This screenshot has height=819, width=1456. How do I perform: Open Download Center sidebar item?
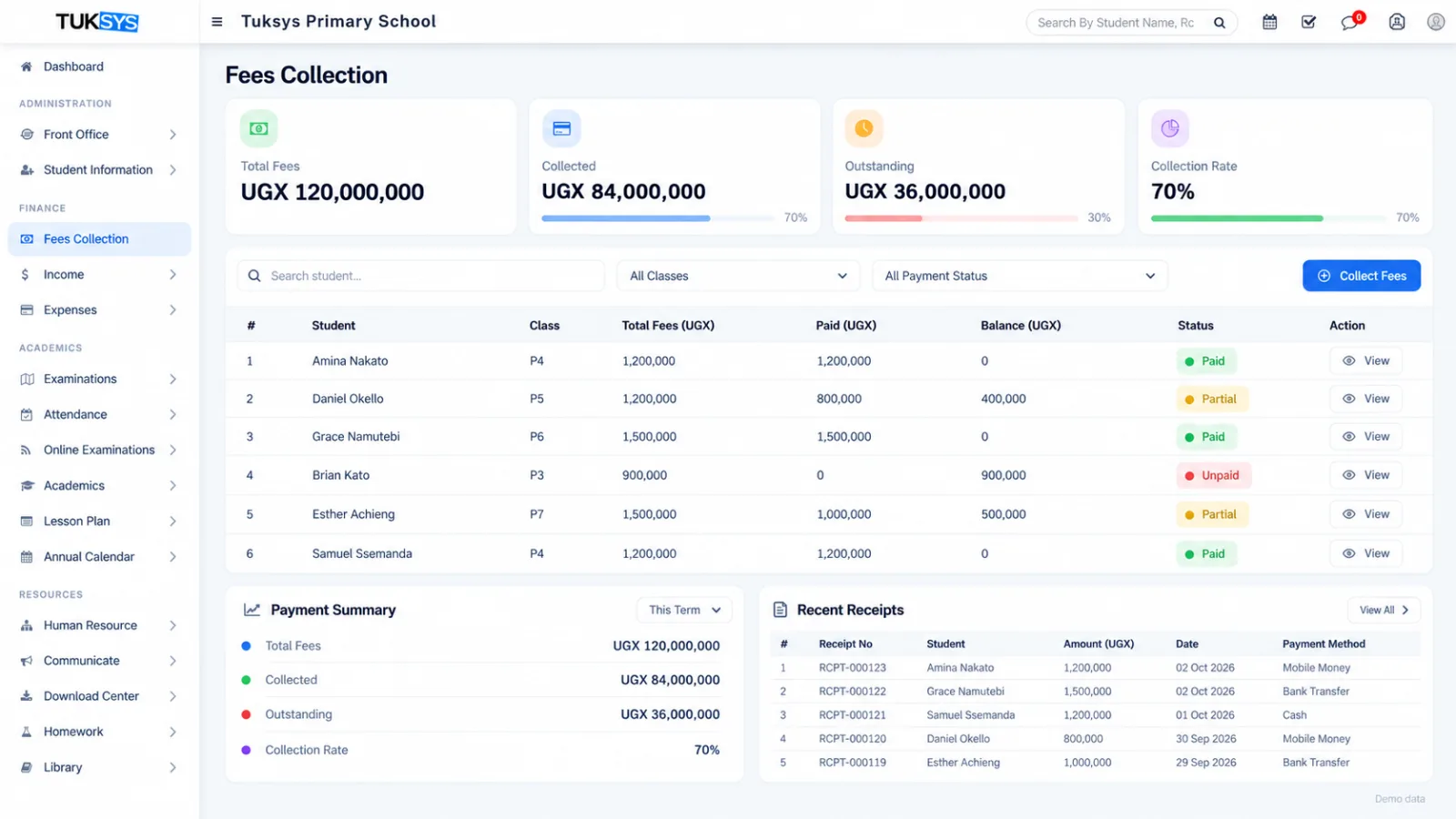click(x=100, y=696)
